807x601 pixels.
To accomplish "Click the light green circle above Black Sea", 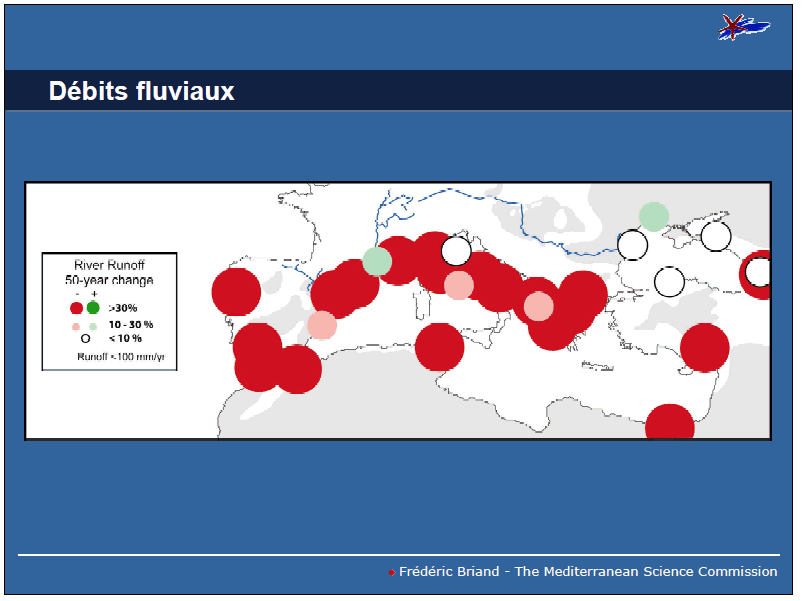I will pyautogui.click(x=653, y=216).
